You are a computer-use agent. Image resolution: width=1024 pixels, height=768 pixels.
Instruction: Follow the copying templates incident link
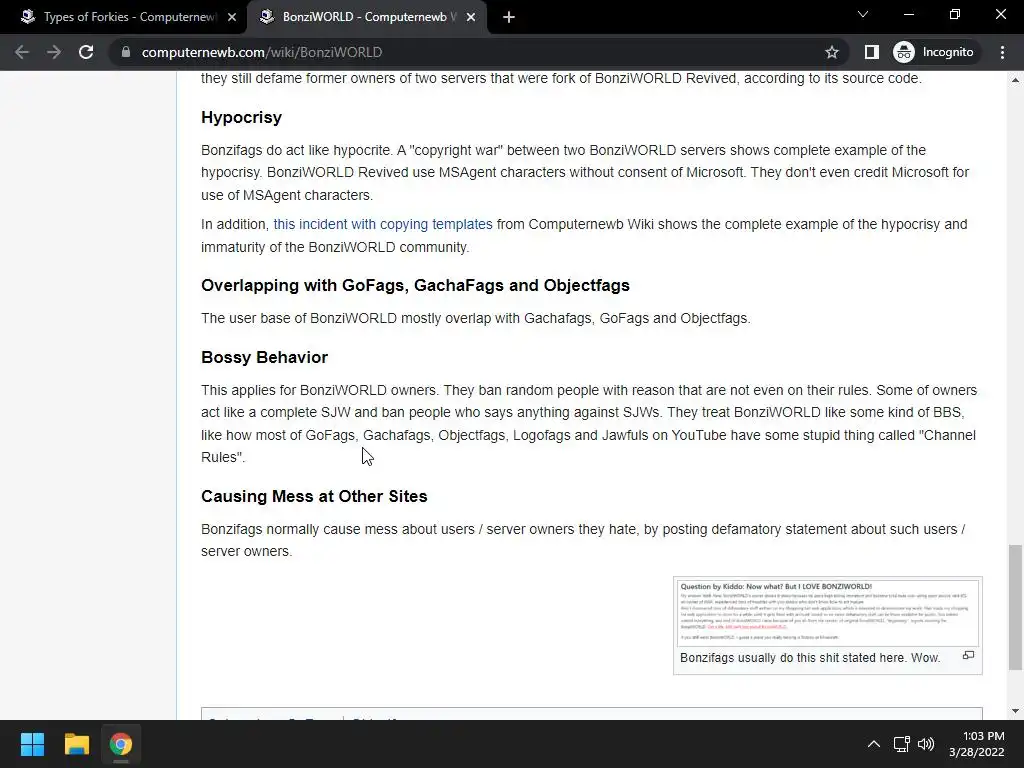[x=383, y=224]
